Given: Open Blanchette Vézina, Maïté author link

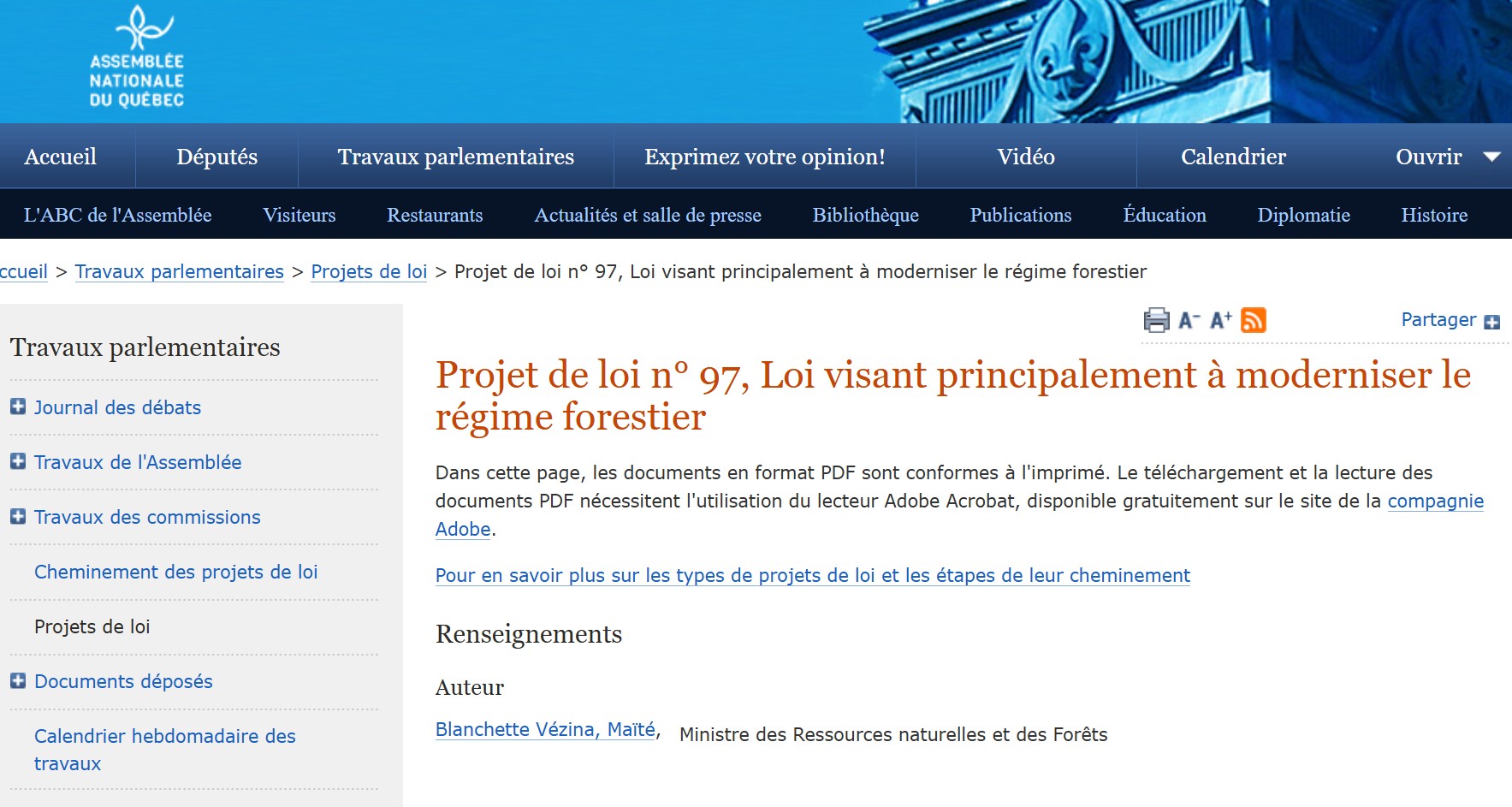Looking at the screenshot, I should click(x=546, y=730).
